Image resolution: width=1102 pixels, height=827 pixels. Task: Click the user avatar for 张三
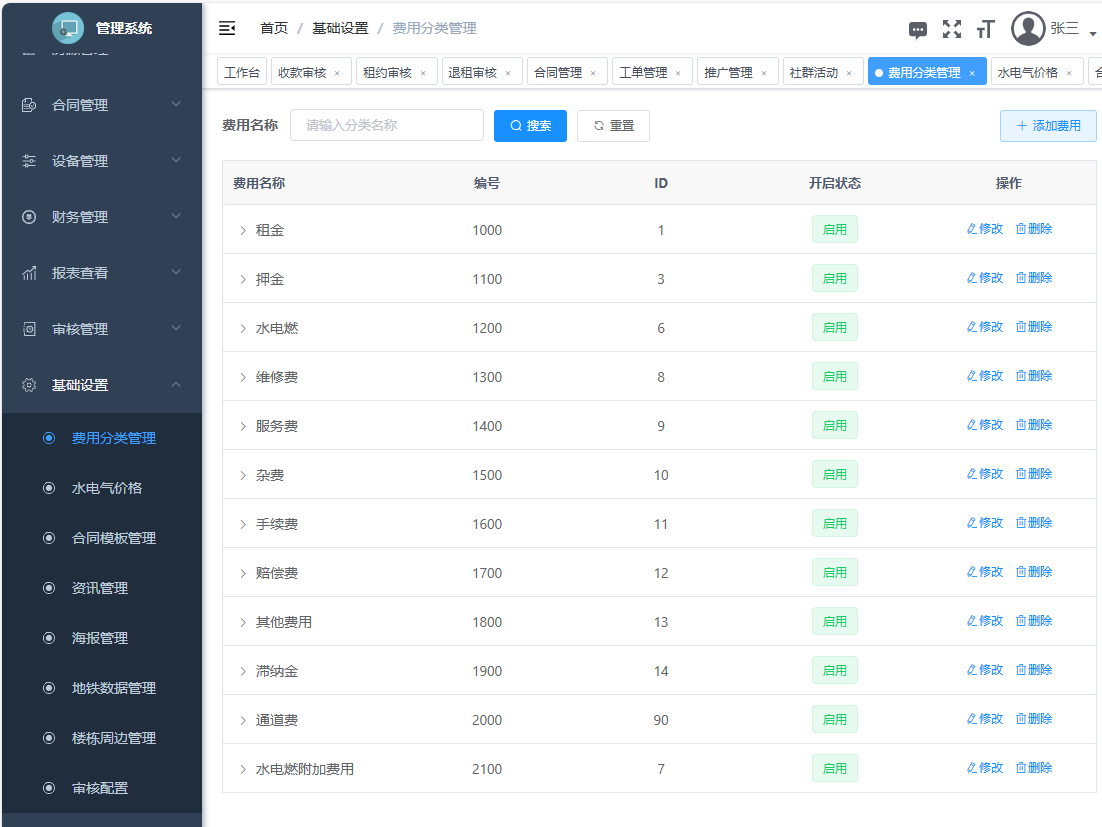(x=1028, y=29)
